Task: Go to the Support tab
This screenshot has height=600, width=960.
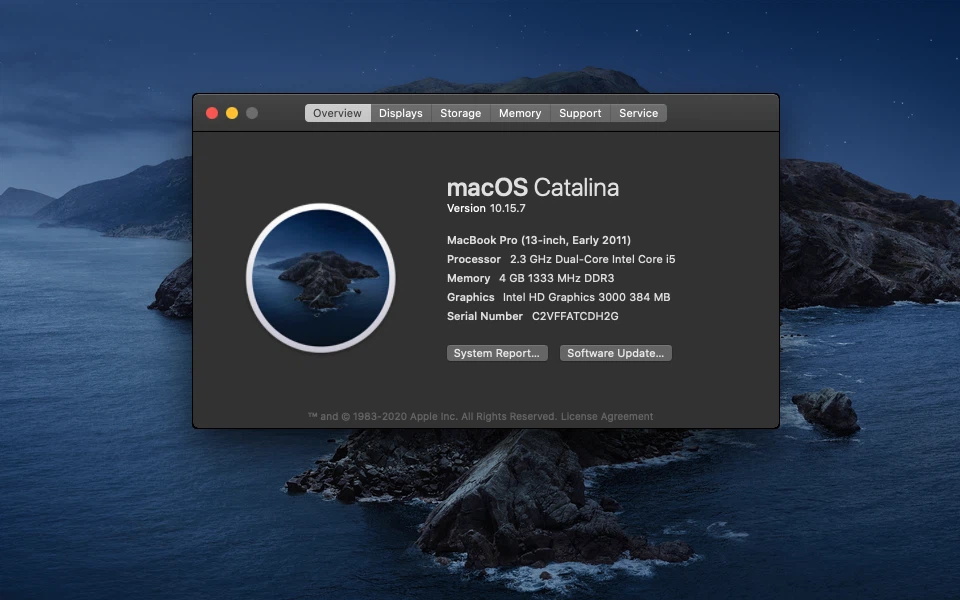Action: (x=580, y=113)
